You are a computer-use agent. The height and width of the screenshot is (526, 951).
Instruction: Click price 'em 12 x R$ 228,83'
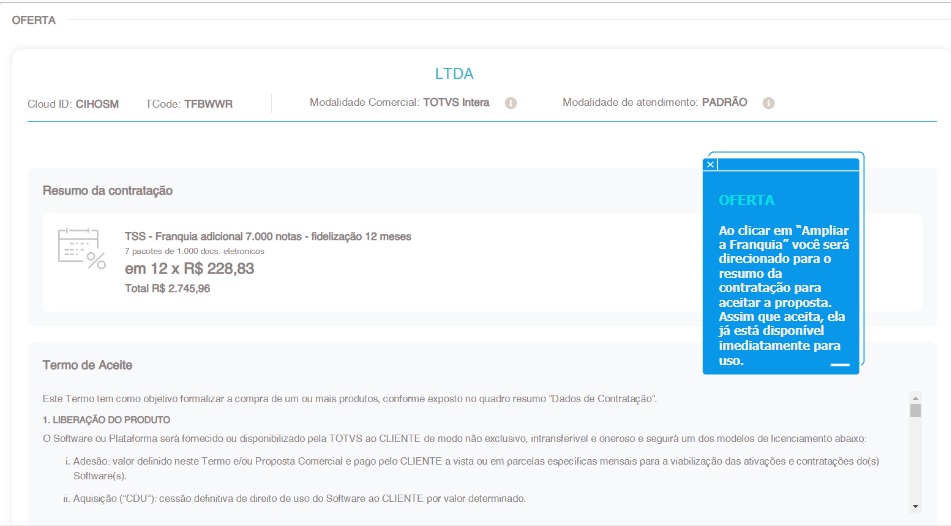[x=189, y=269]
